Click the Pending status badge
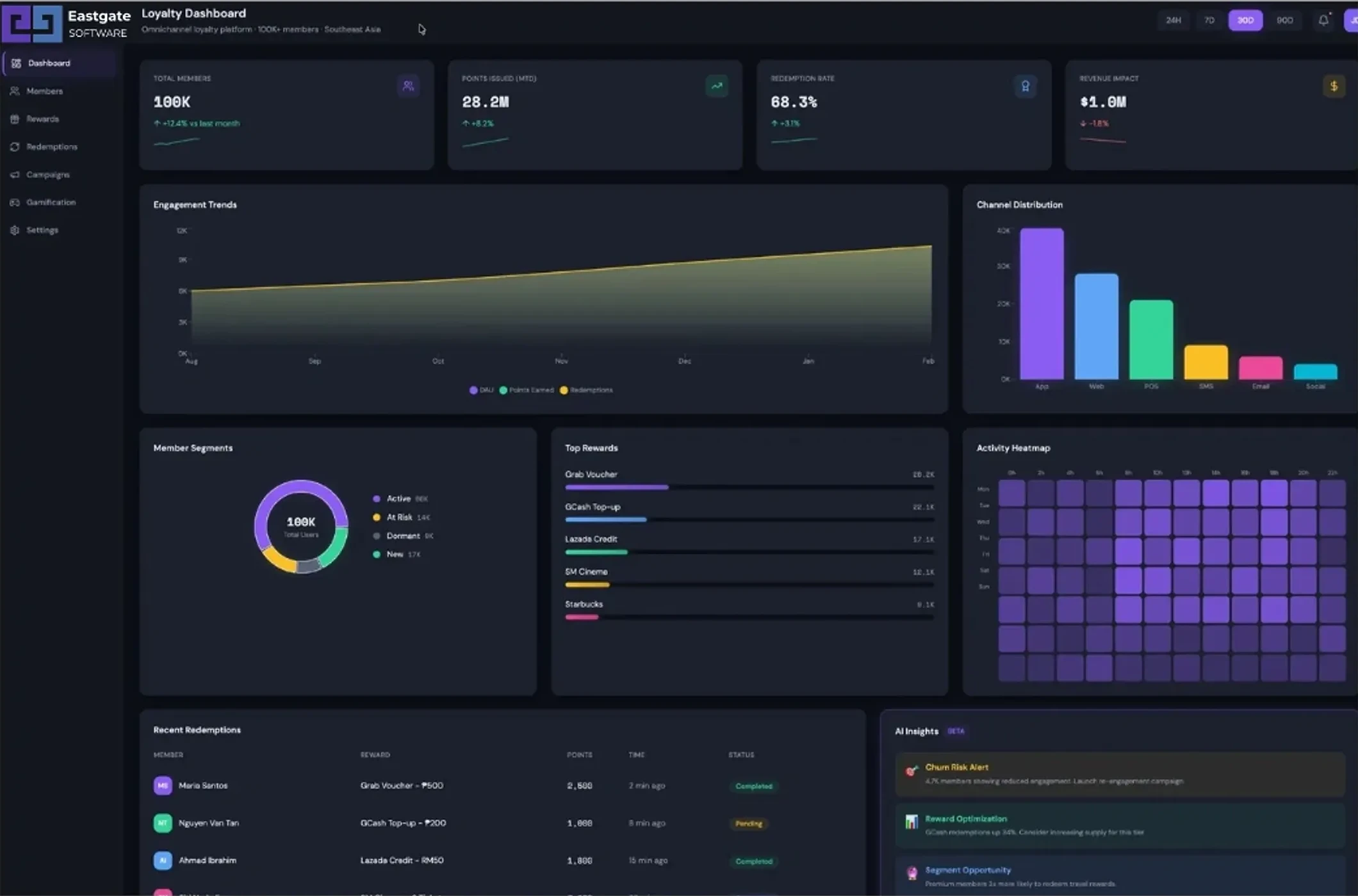 pos(748,824)
